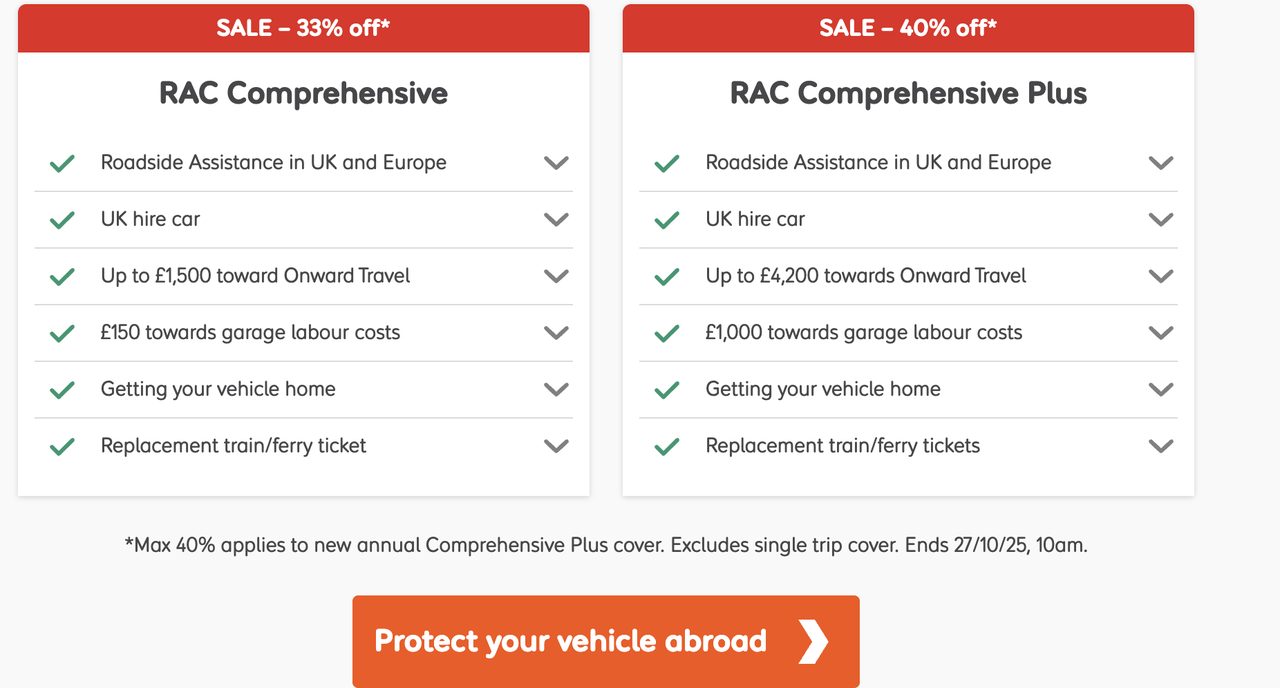Expand the £150 garage labour costs chevron

pyautogui.click(x=556, y=332)
